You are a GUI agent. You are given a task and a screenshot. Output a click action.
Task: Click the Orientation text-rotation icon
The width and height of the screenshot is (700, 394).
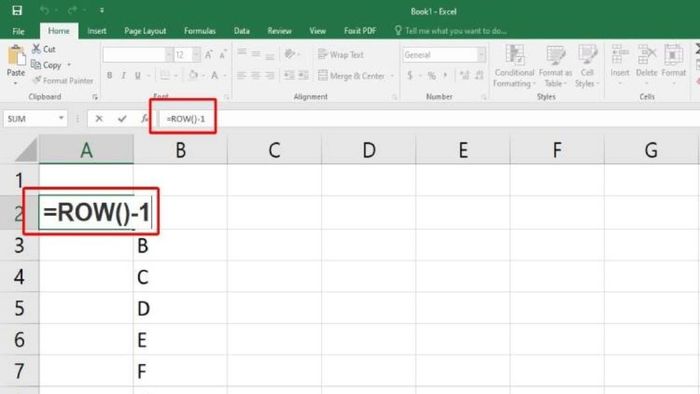(x=290, y=54)
